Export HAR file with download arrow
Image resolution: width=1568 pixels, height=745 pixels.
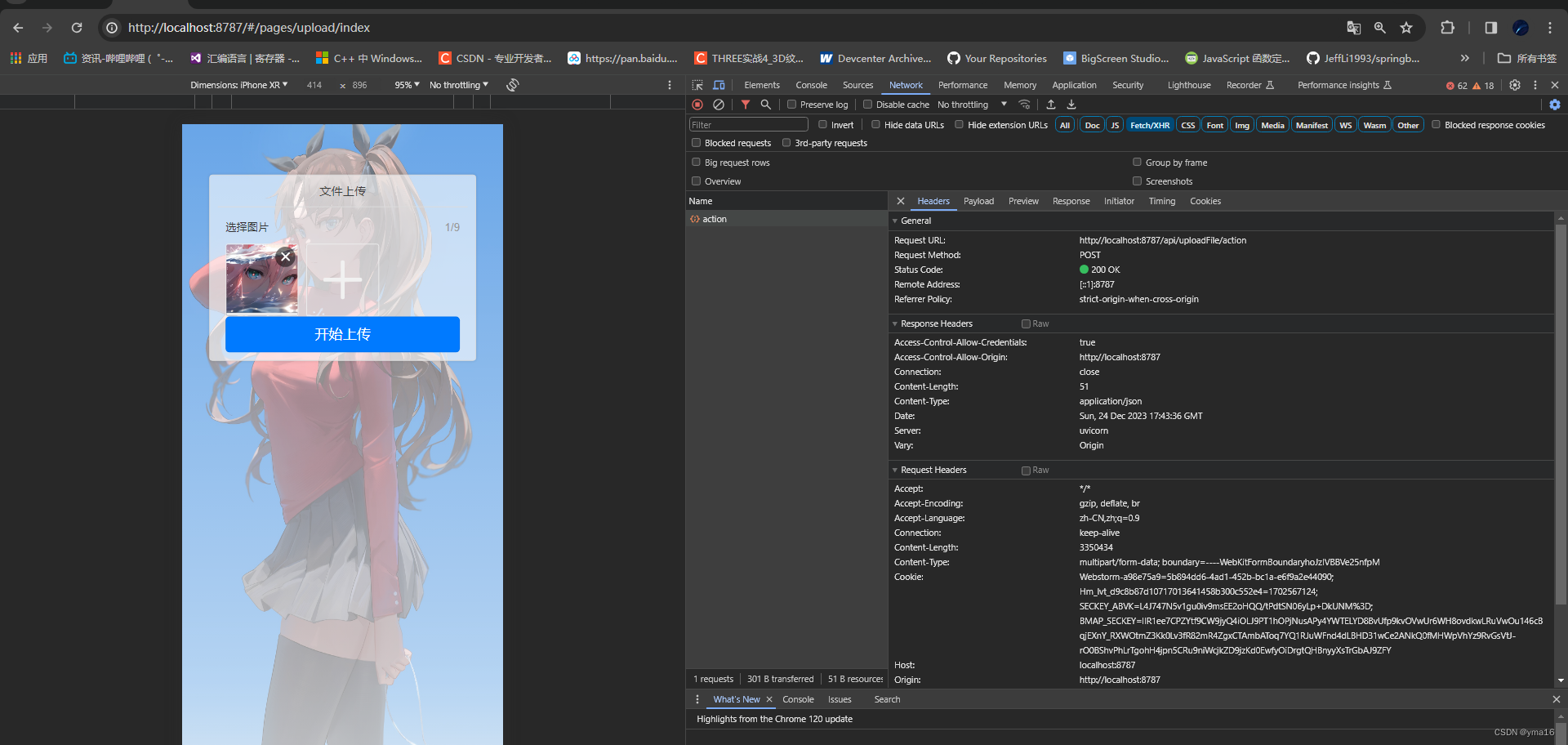[1071, 105]
